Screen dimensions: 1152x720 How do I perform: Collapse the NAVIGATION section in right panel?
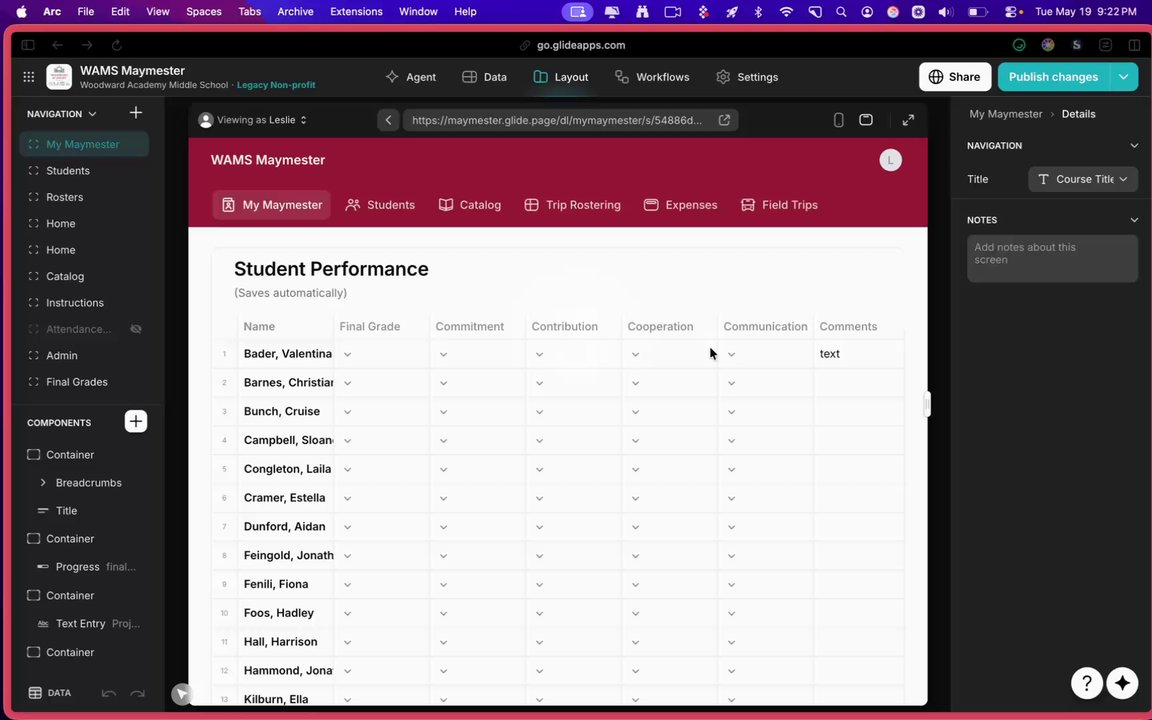coord(1134,145)
